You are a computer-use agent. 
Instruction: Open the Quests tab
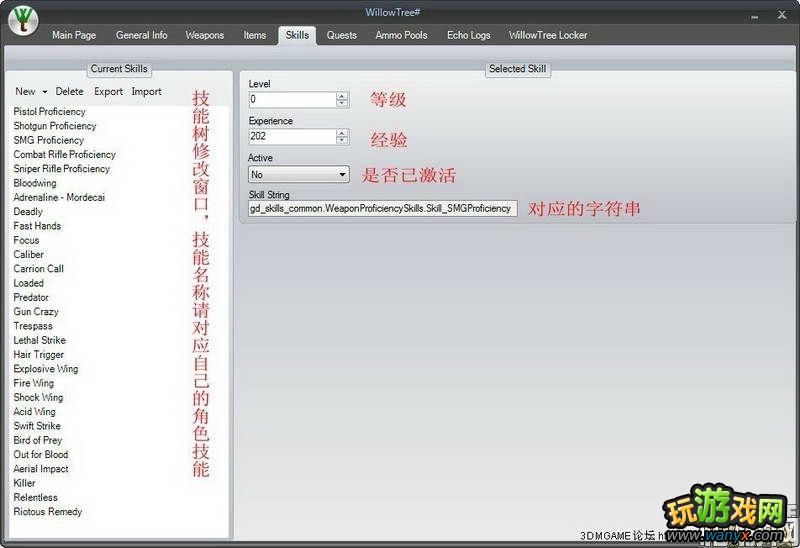341,35
